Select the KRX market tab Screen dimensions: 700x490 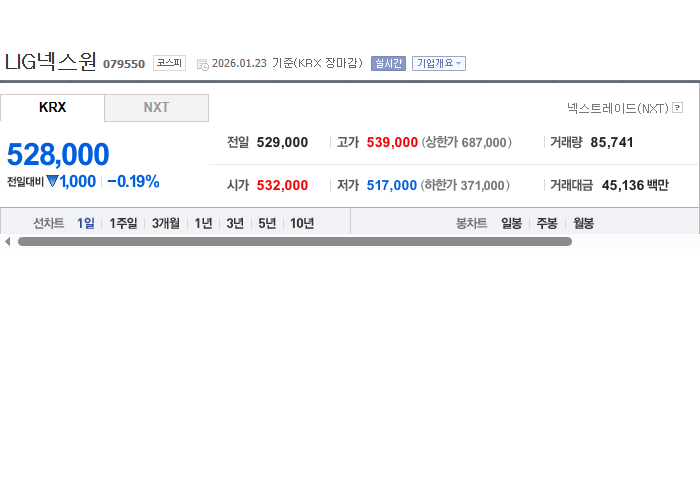pyautogui.click(x=52, y=108)
